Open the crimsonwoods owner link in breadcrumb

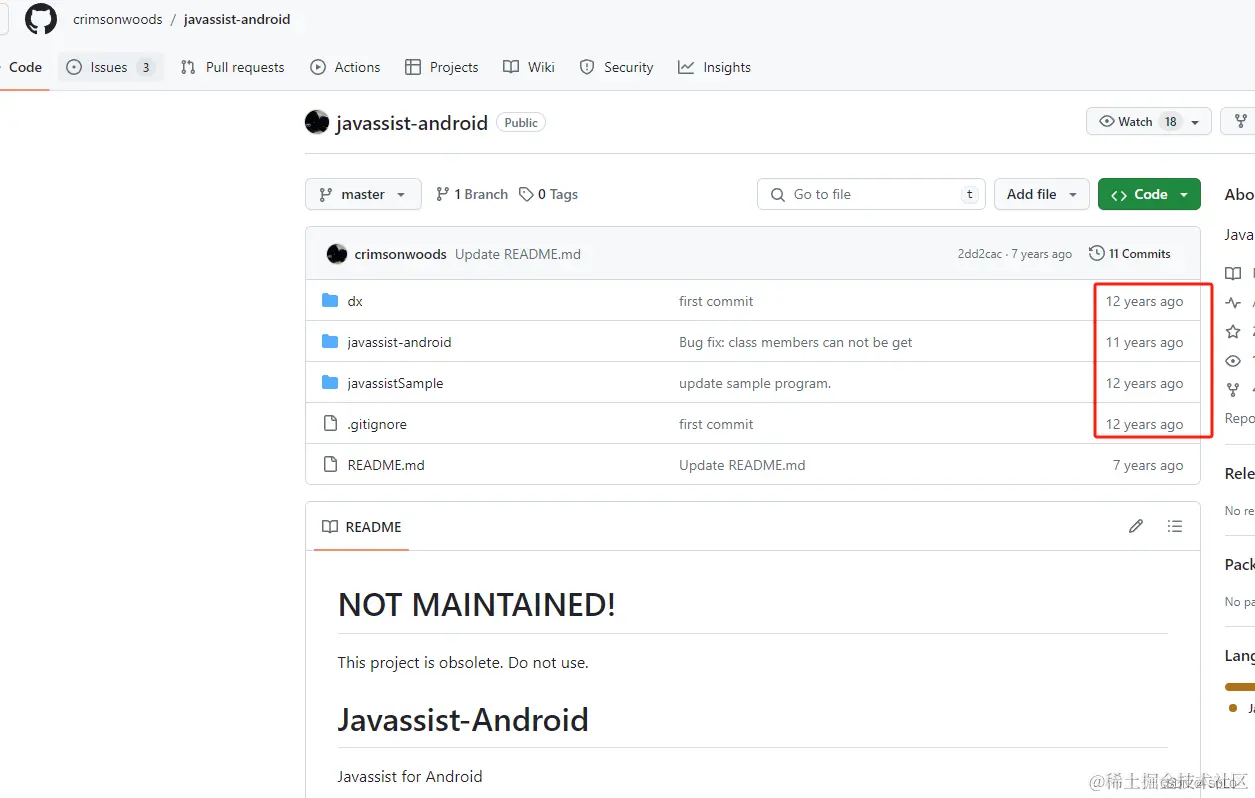[x=117, y=19]
